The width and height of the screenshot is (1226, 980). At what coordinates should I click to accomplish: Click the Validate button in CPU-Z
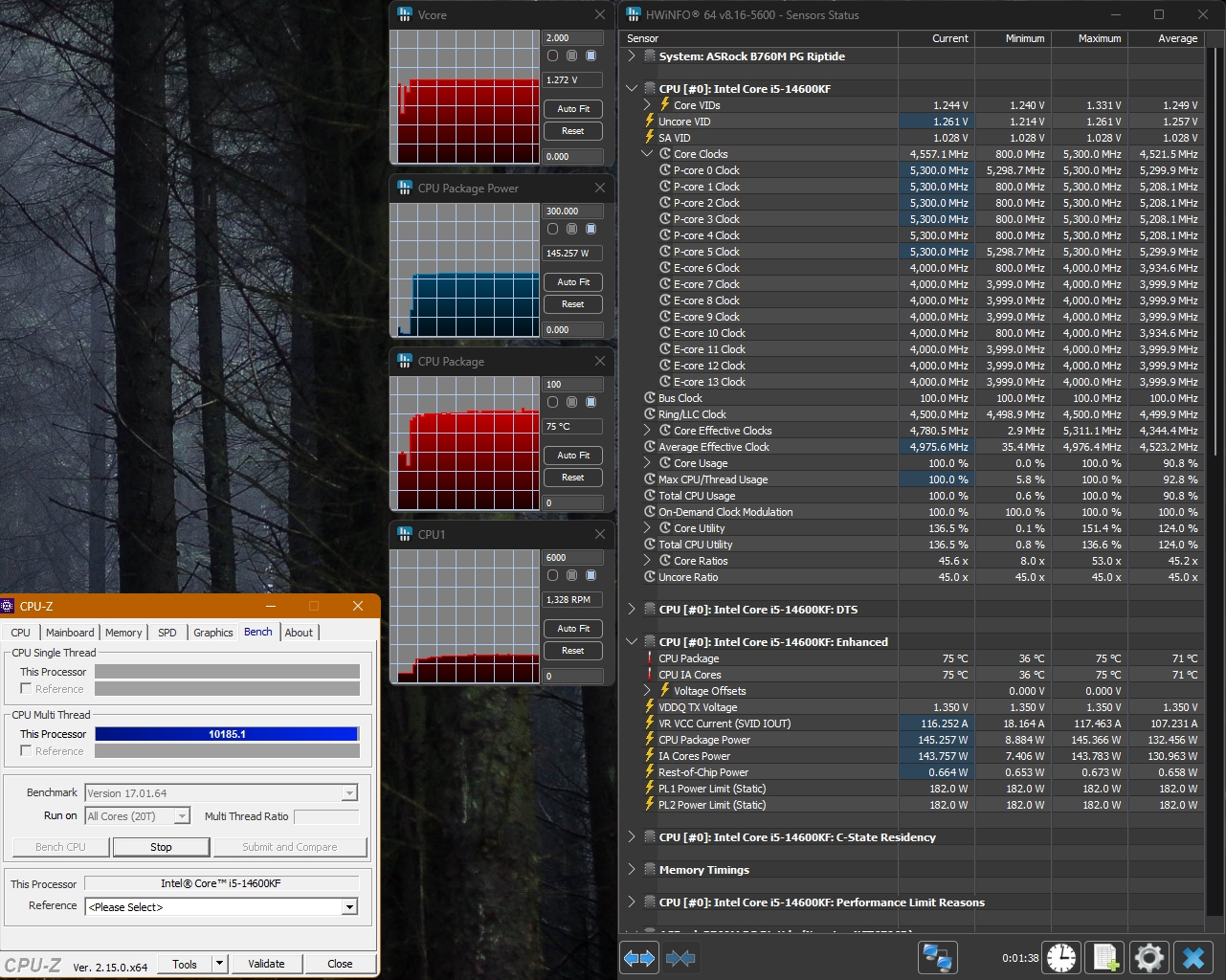pos(266,964)
